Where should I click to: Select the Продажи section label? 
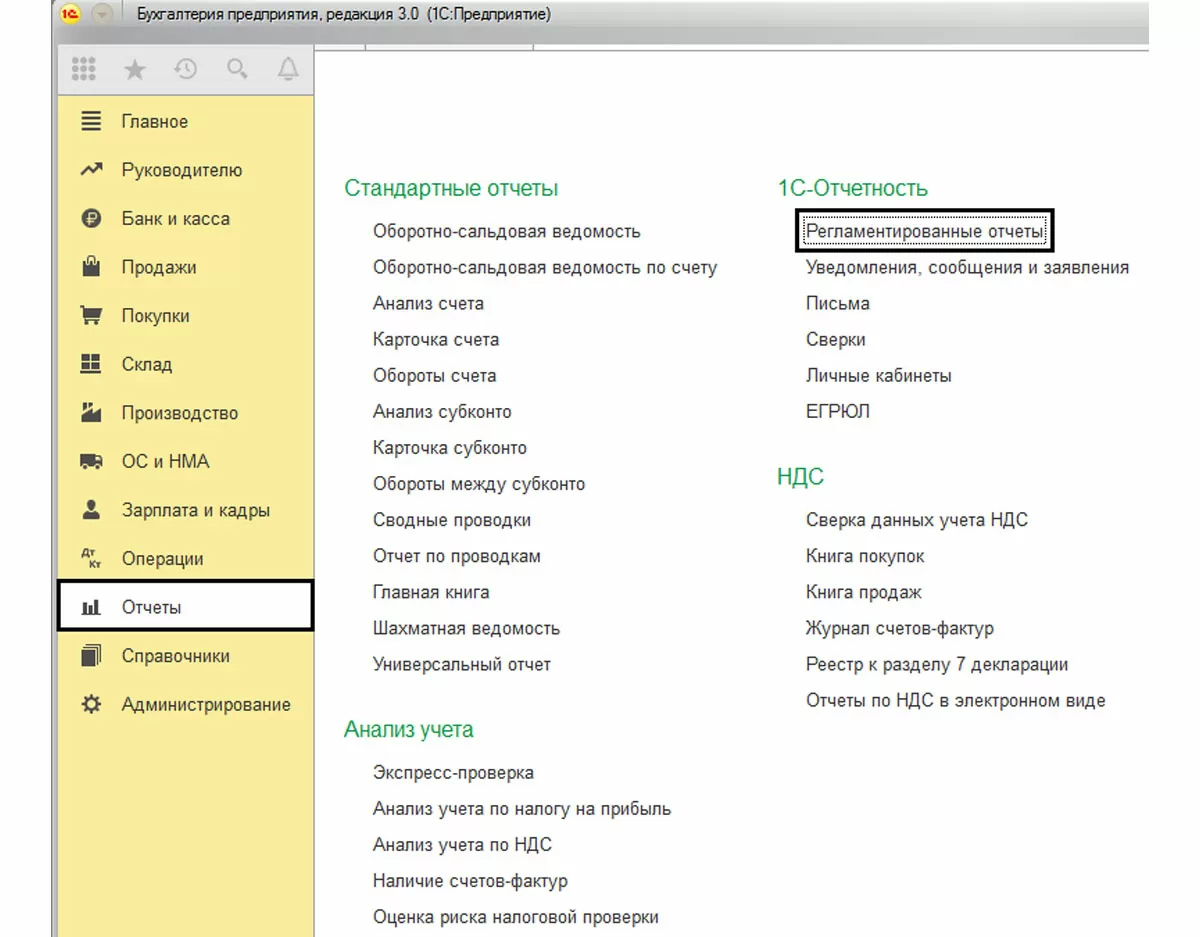[x=159, y=268]
